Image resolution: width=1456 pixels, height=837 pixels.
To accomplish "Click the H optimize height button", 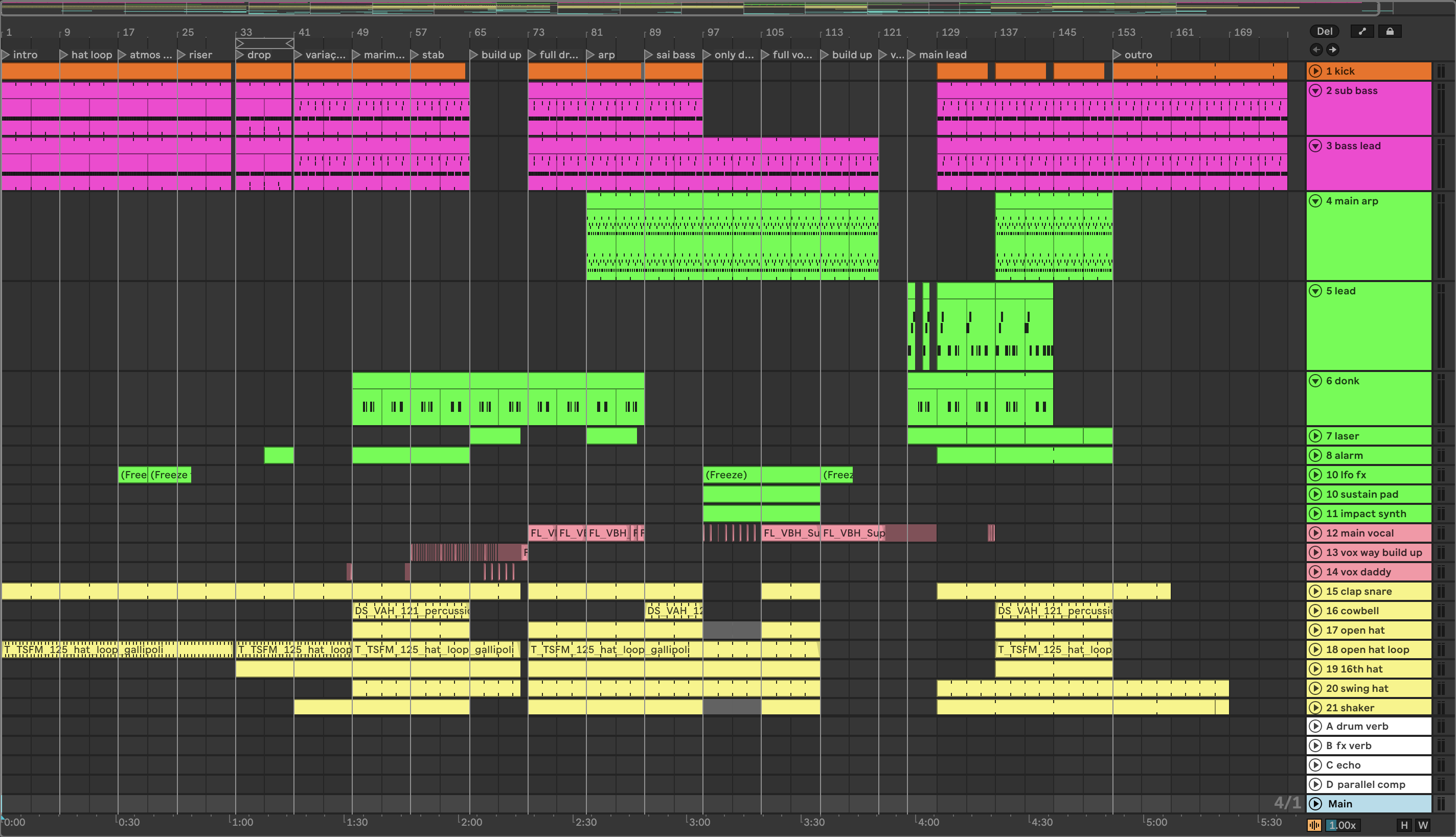I will point(1404,826).
